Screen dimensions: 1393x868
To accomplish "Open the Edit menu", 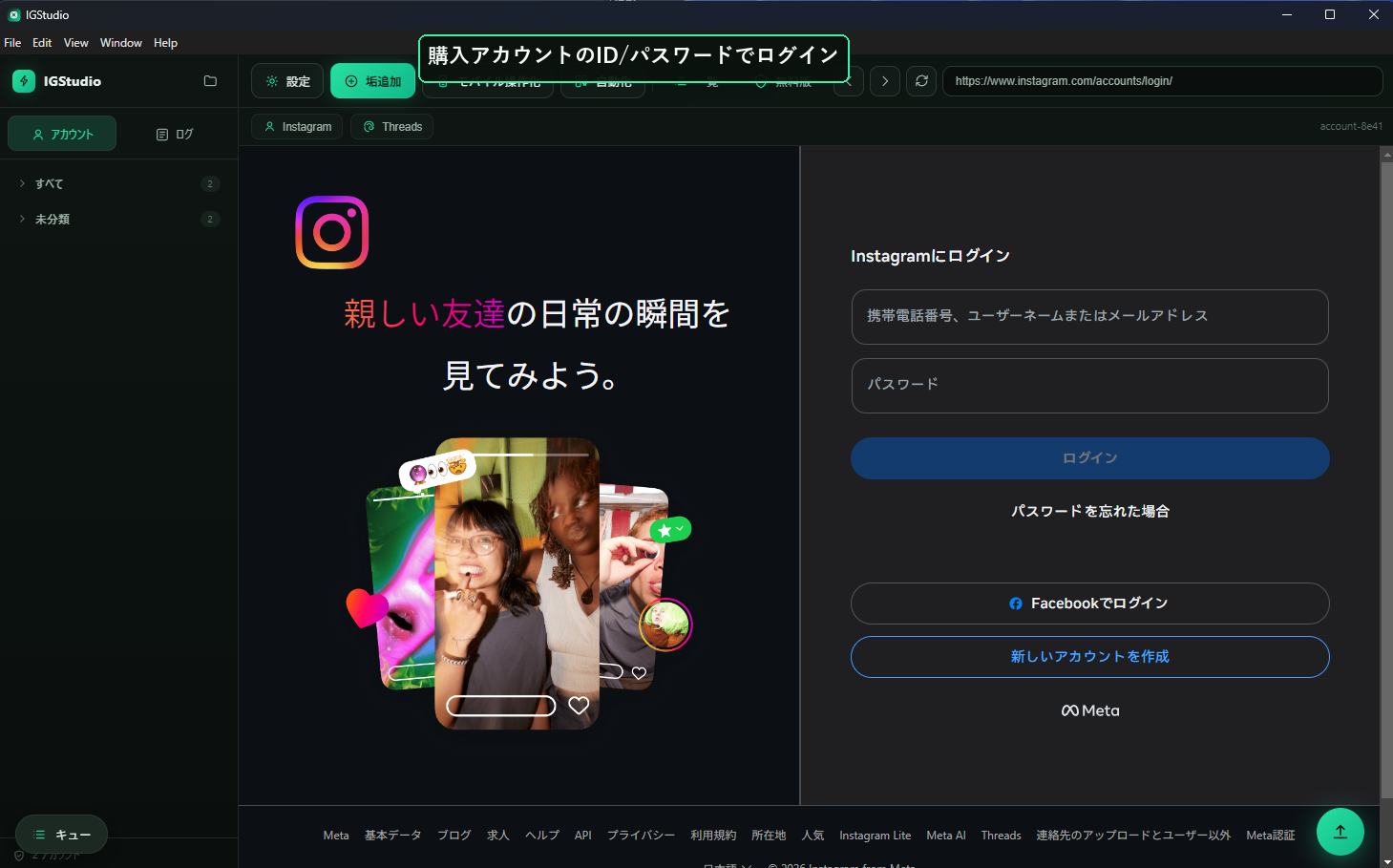I will pos(42,43).
